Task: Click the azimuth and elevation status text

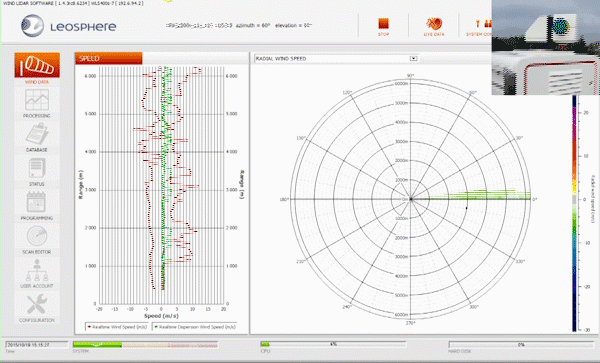Action: point(239,26)
